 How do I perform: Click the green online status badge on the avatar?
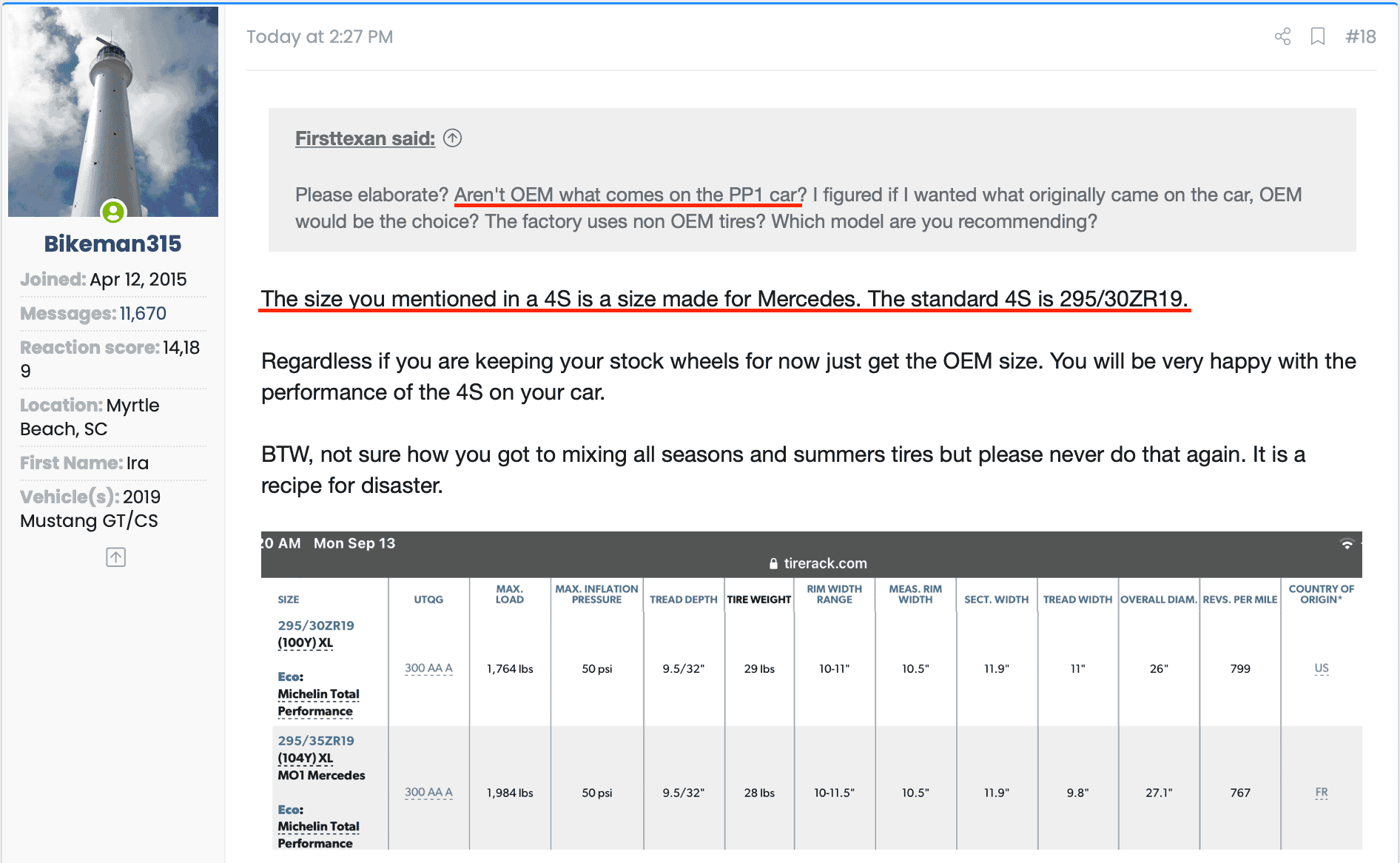[x=113, y=212]
